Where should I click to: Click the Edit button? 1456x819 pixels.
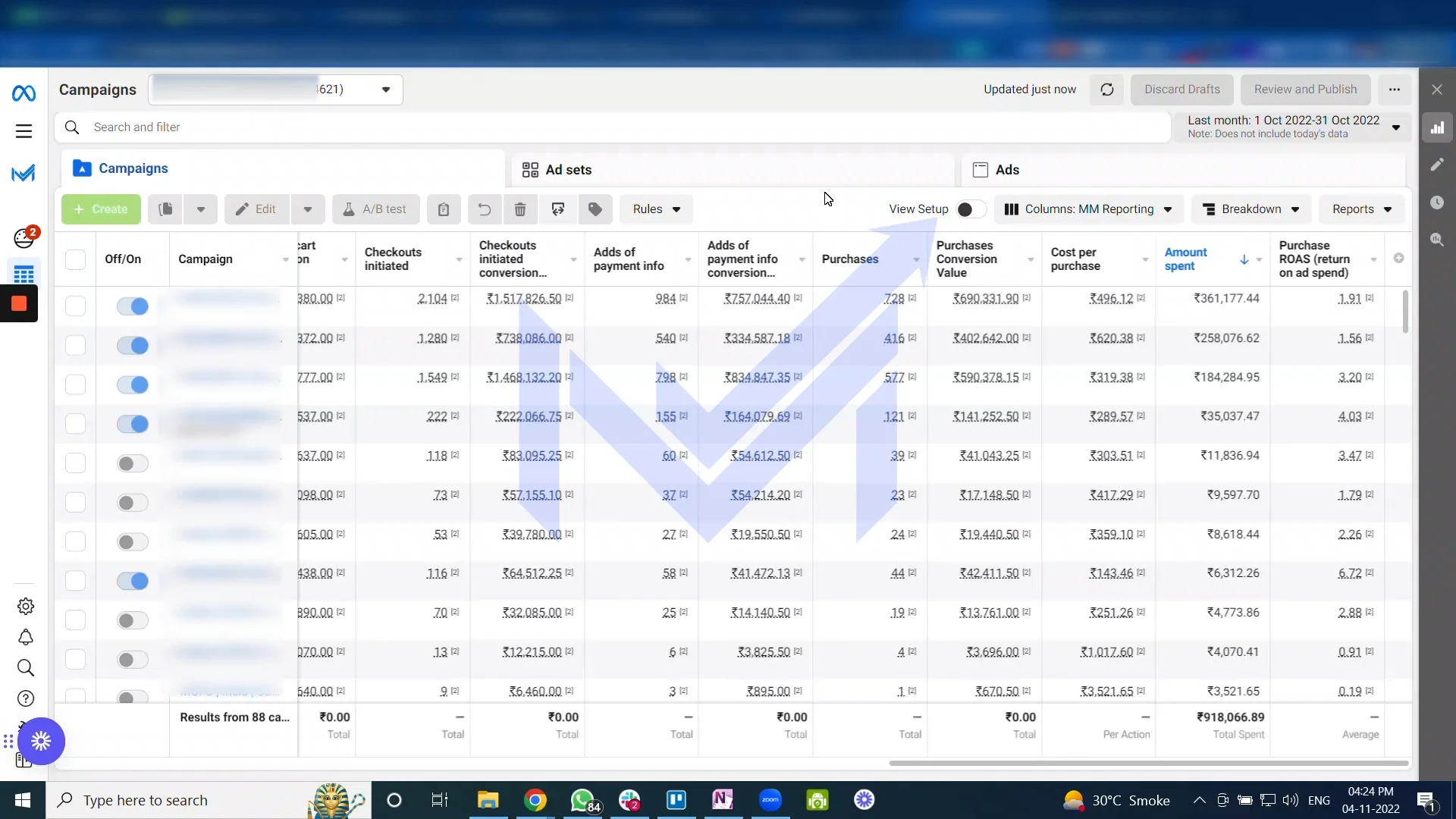(x=256, y=209)
